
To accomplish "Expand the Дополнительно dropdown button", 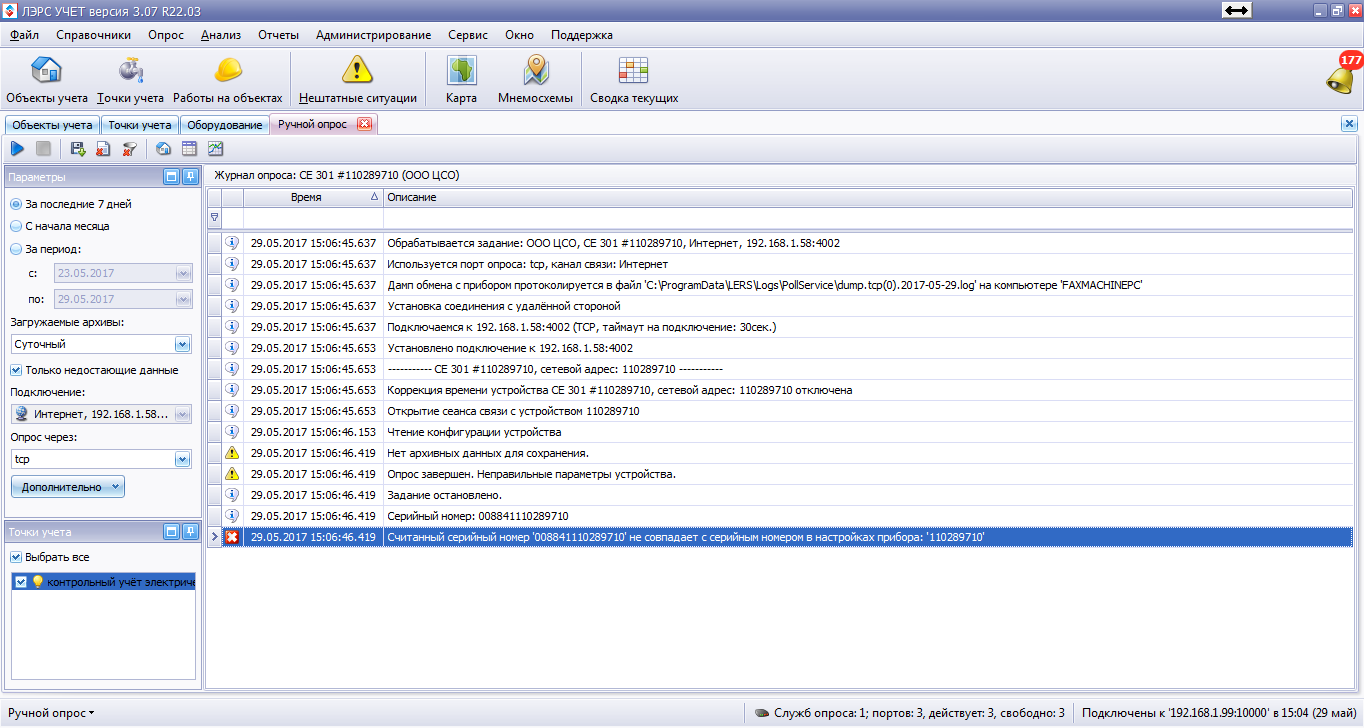I will click(x=67, y=487).
